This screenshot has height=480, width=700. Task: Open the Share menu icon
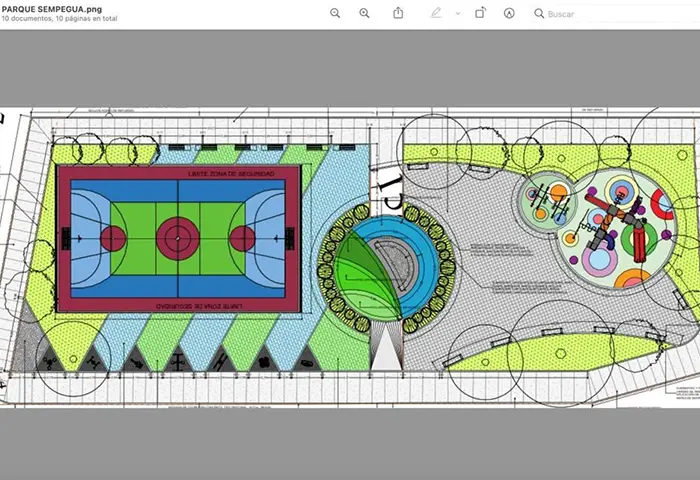click(x=398, y=13)
